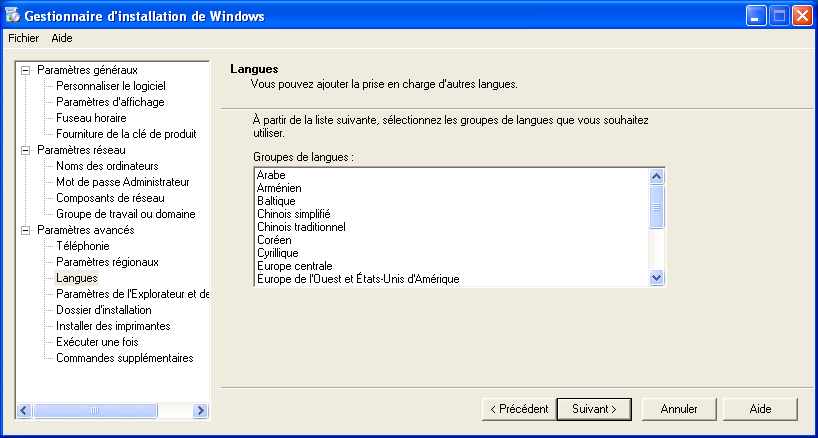Select Europe de l'Ouest et États-Unis
This screenshot has width=818, height=438.
tap(452, 279)
